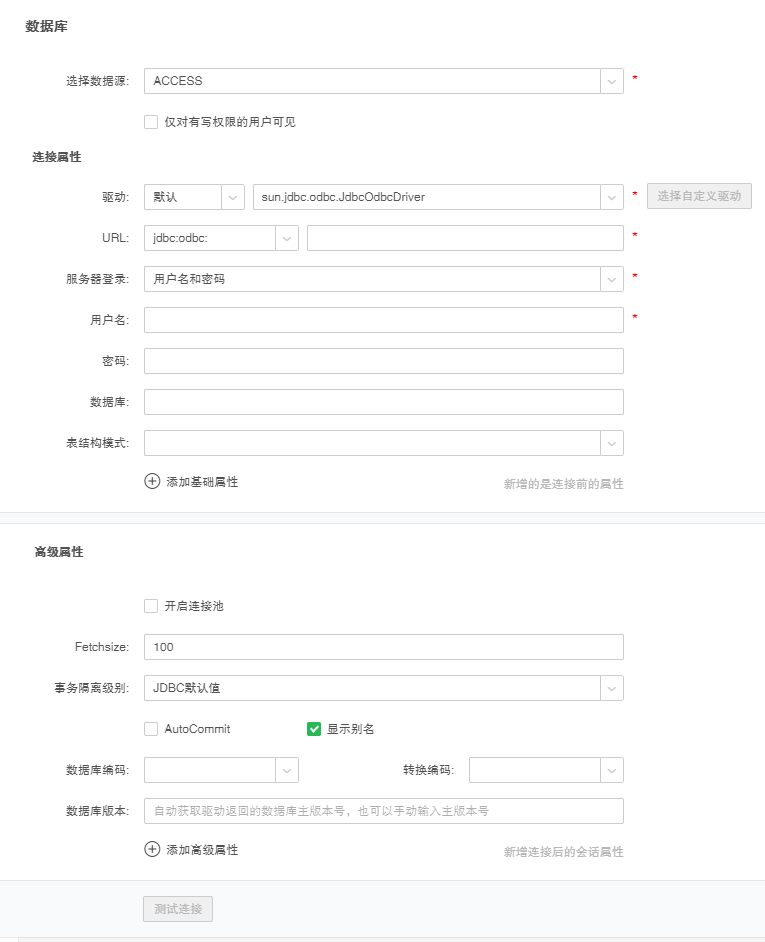Click the 数据库 page heading at top
Image resolution: width=765 pixels, height=942 pixels.
coord(46,26)
